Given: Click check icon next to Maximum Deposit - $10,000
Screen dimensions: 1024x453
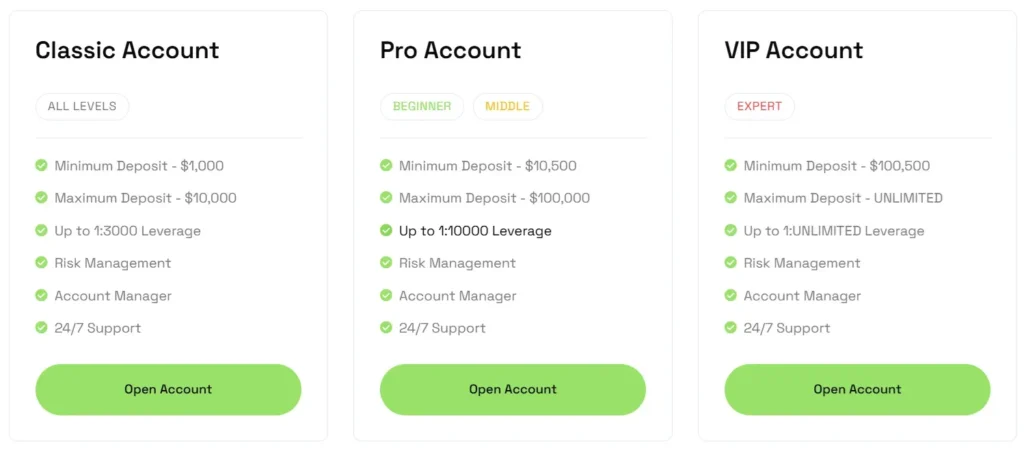Looking at the screenshot, I should [x=42, y=198].
